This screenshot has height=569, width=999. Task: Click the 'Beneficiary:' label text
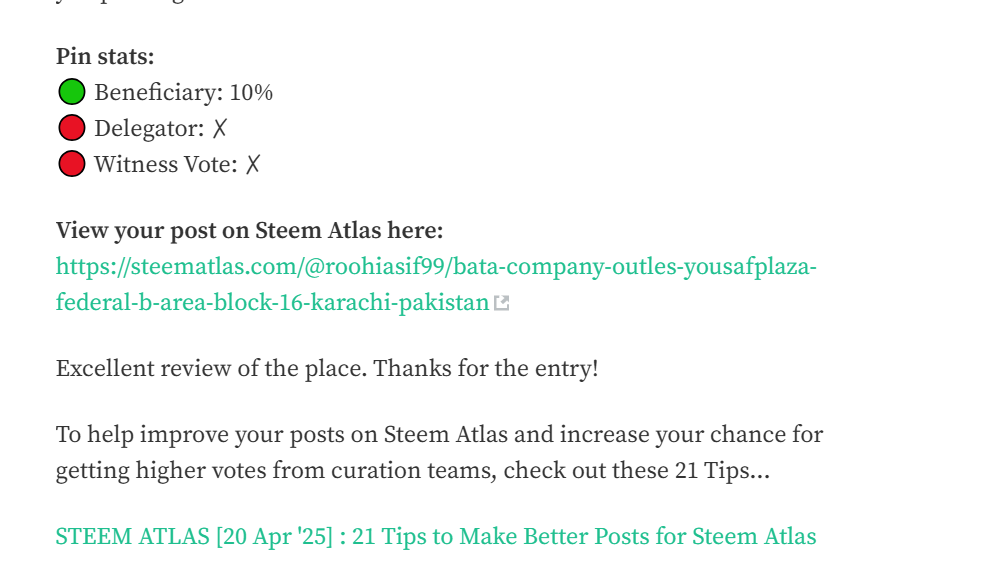coord(158,93)
